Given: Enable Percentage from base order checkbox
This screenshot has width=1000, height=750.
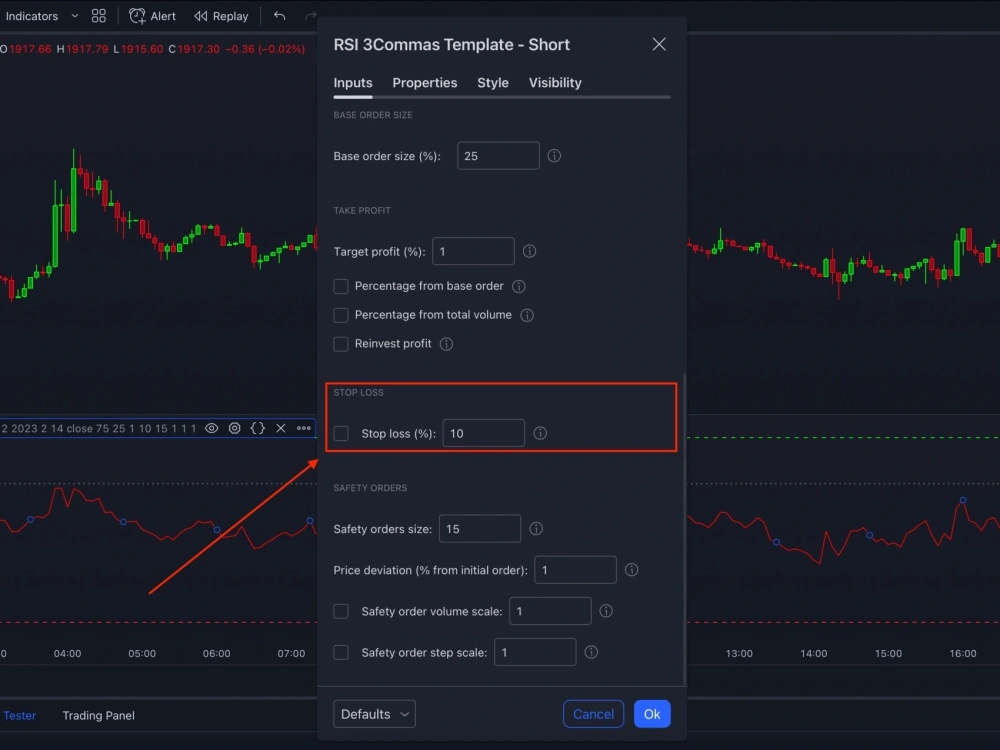Looking at the screenshot, I should pos(341,286).
